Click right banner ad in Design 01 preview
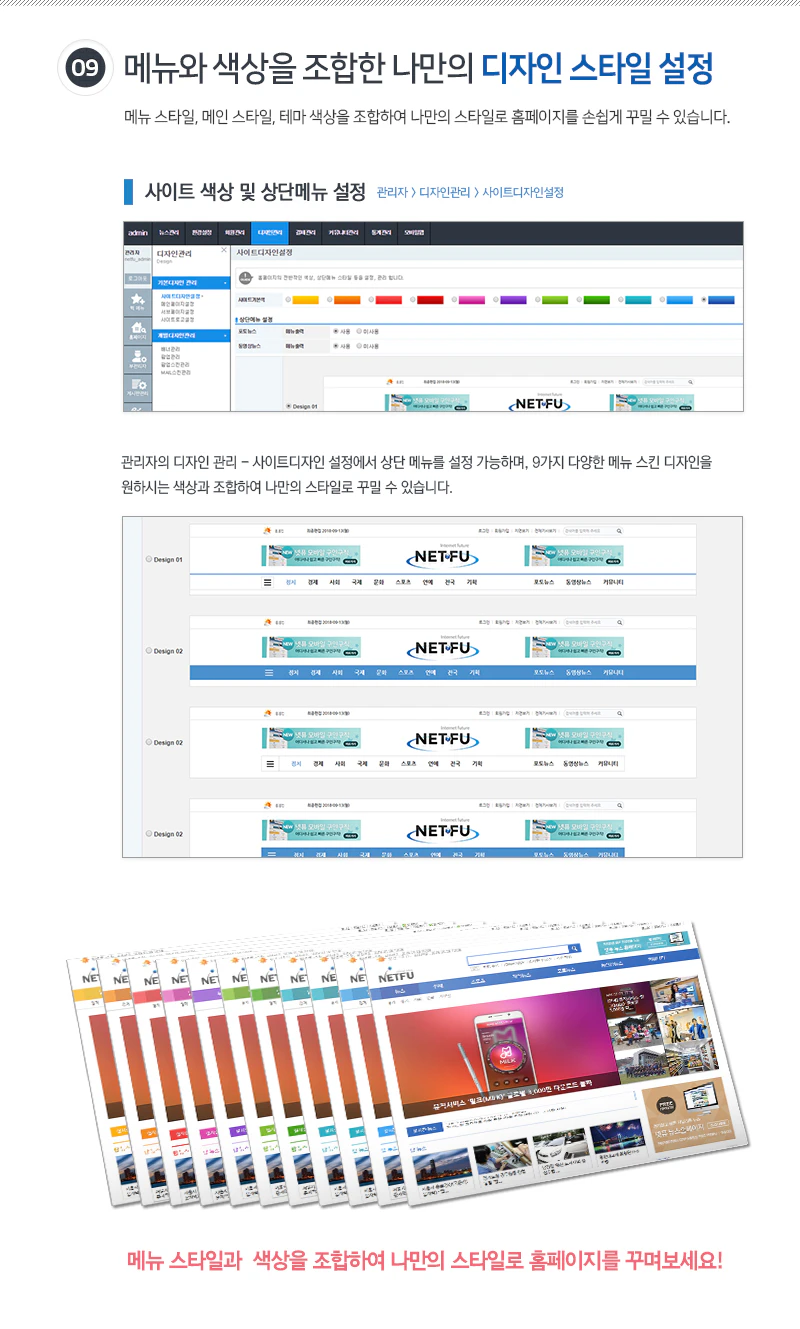This screenshot has width=800, height=1329. (574, 556)
